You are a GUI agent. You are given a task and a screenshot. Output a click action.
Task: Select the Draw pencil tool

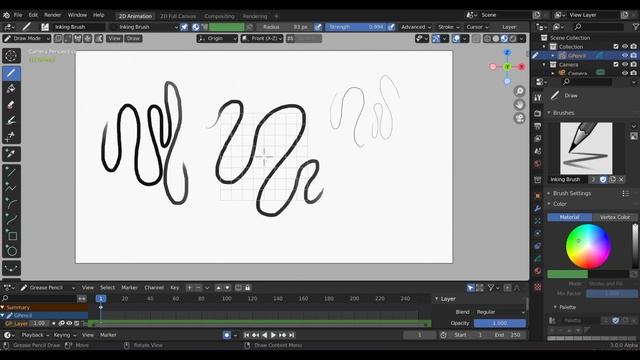point(11,73)
